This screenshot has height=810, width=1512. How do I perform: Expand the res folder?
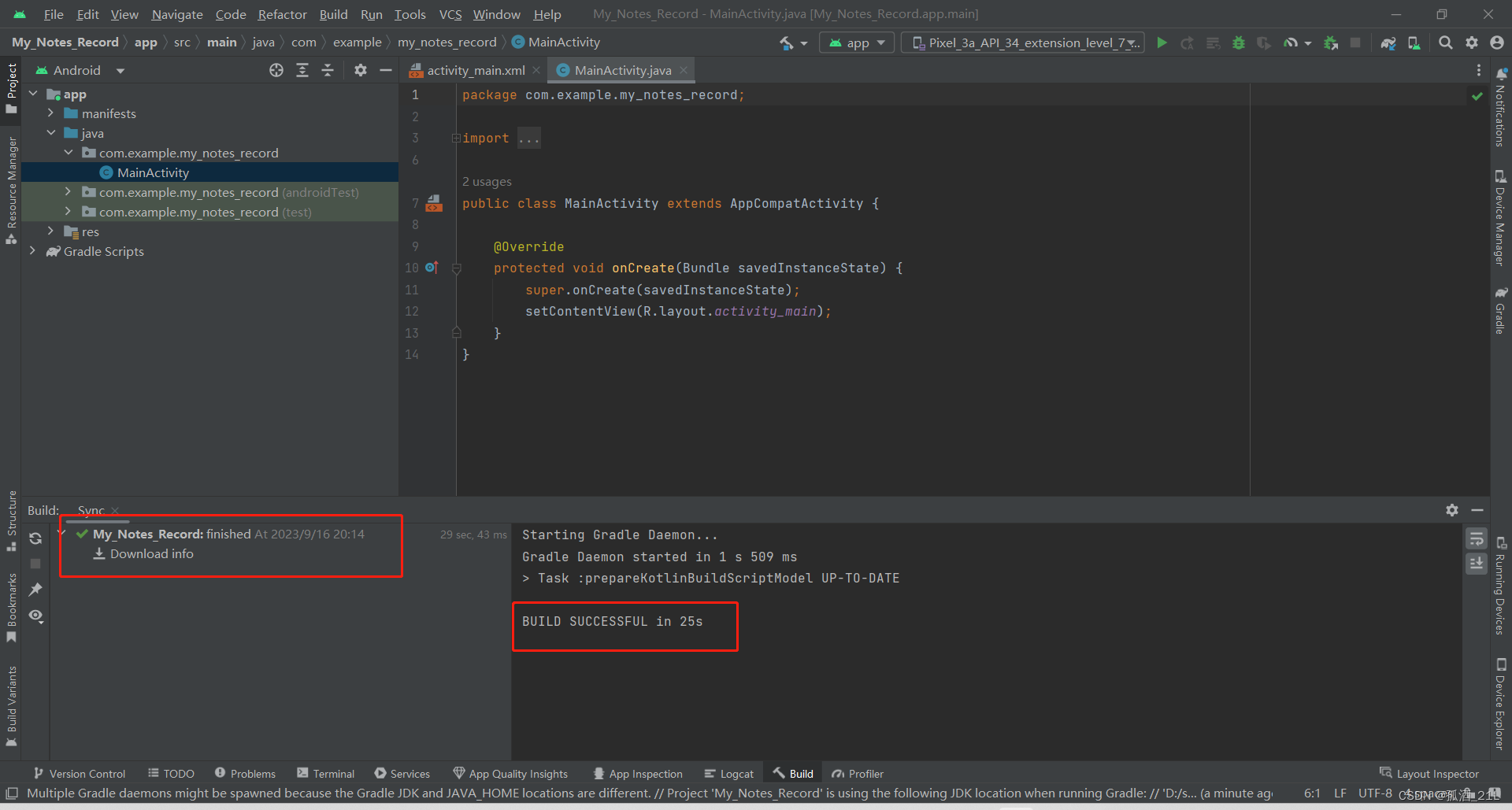[x=50, y=231]
